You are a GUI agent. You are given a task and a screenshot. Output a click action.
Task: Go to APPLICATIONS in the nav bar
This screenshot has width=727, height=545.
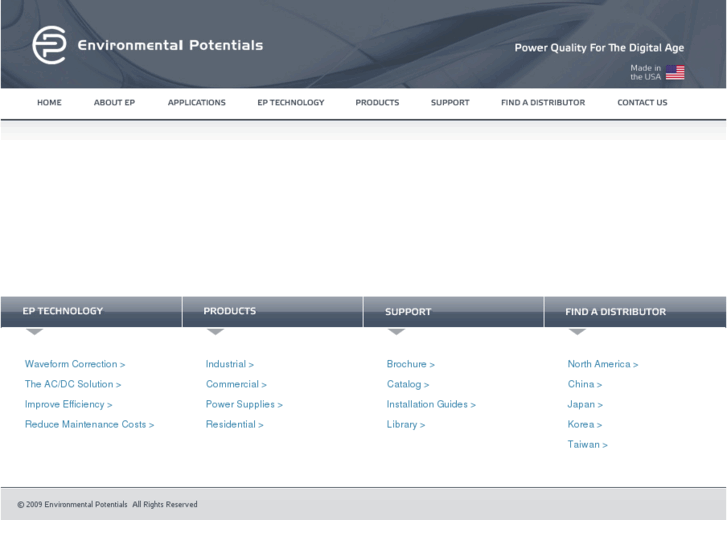(x=197, y=103)
